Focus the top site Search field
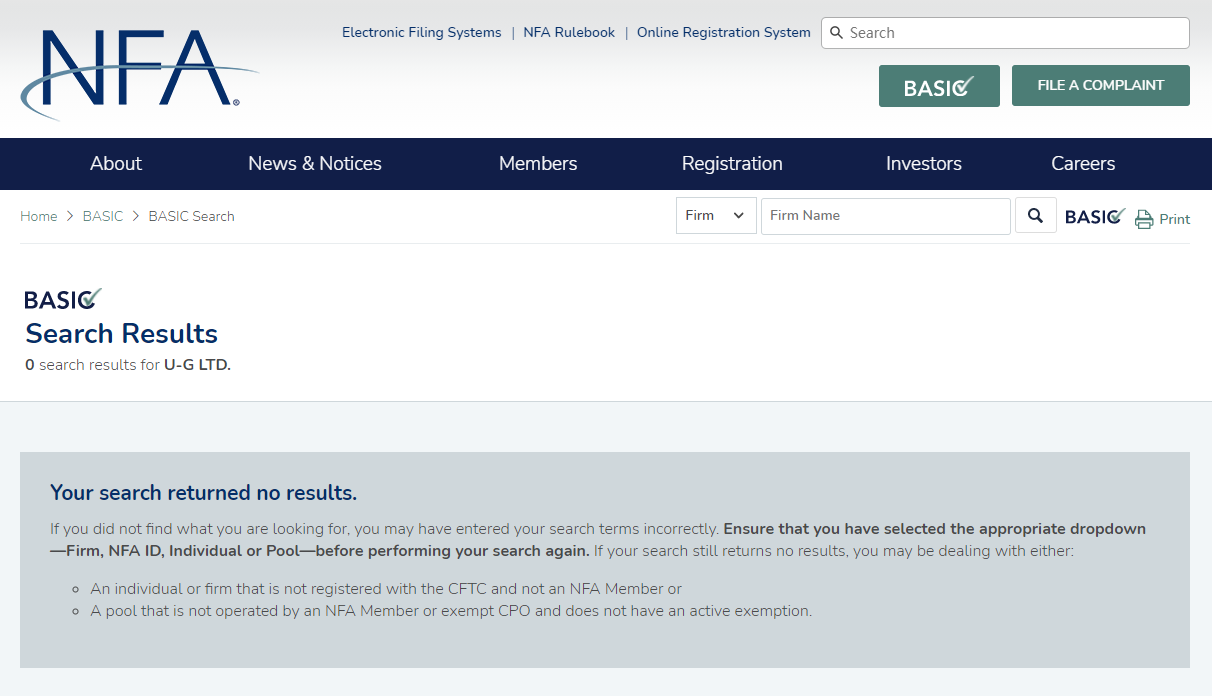 (1005, 33)
